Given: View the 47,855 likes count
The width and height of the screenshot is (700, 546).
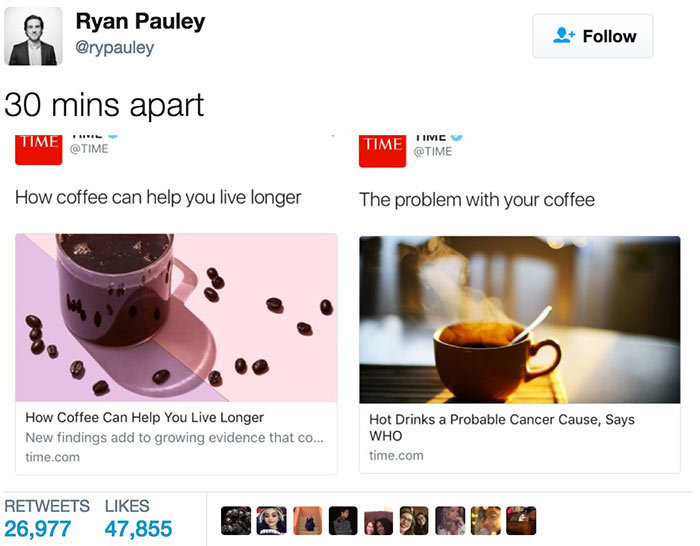Looking at the screenshot, I should [138, 529].
